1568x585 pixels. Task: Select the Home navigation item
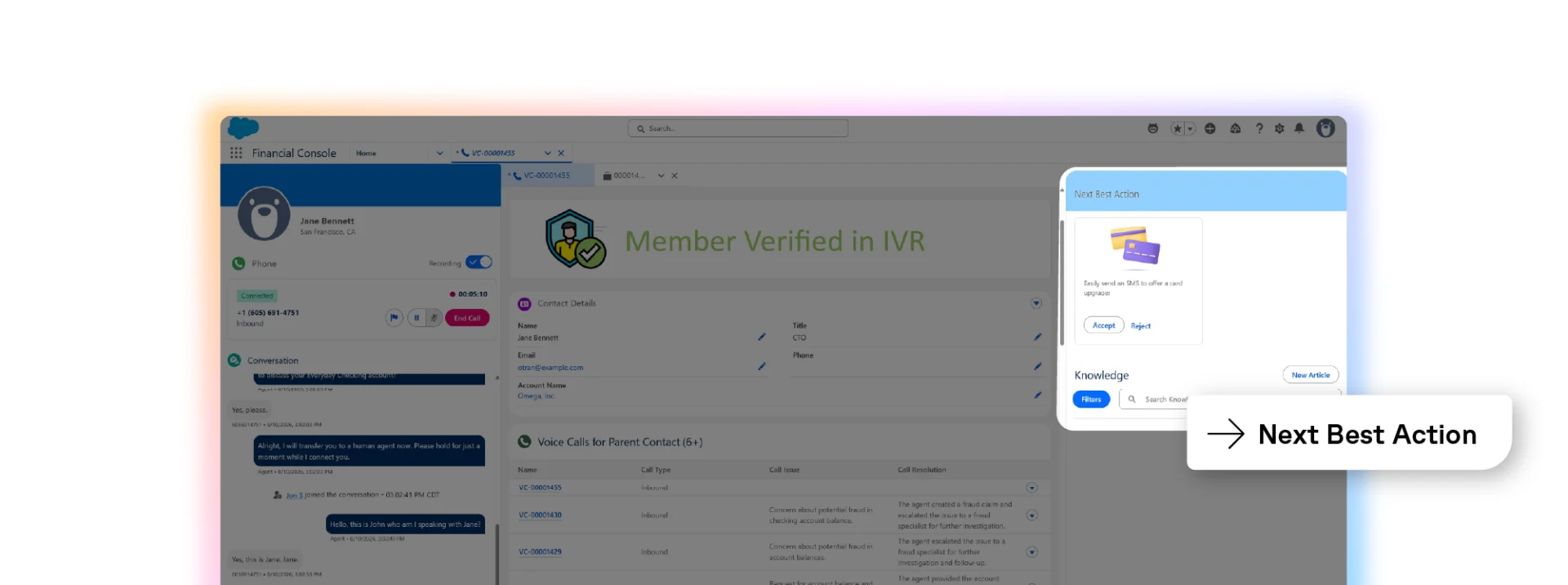366,153
